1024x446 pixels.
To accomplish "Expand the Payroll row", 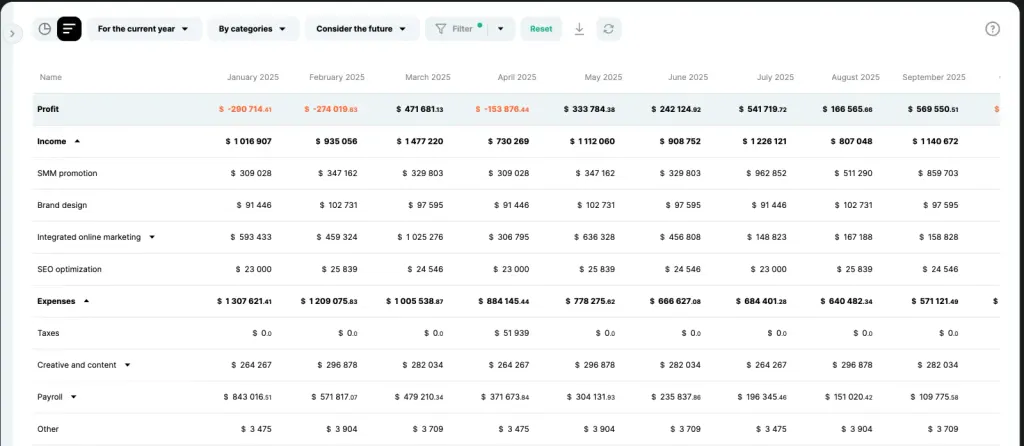I will (x=74, y=397).
